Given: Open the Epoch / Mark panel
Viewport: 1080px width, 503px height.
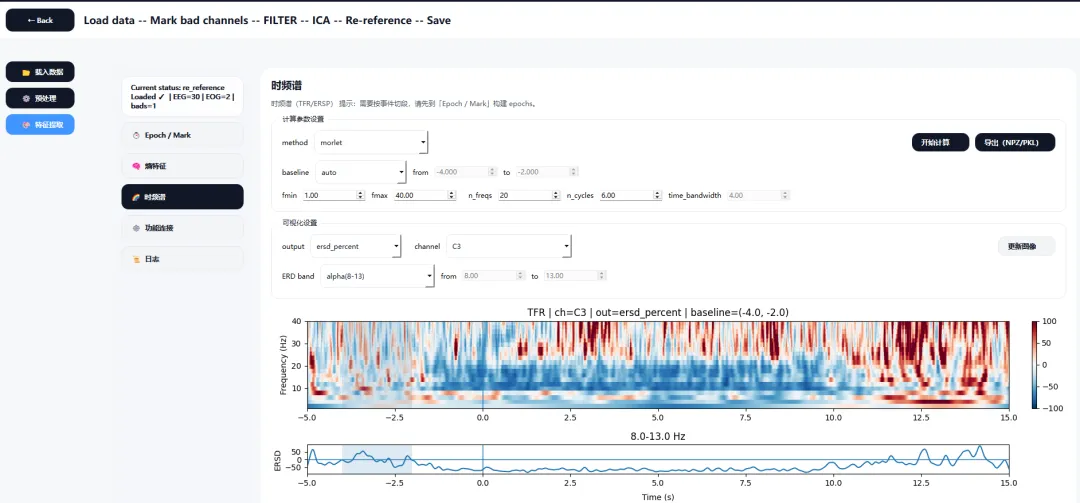Looking at the screenshot, I should [x=183, y=135].
